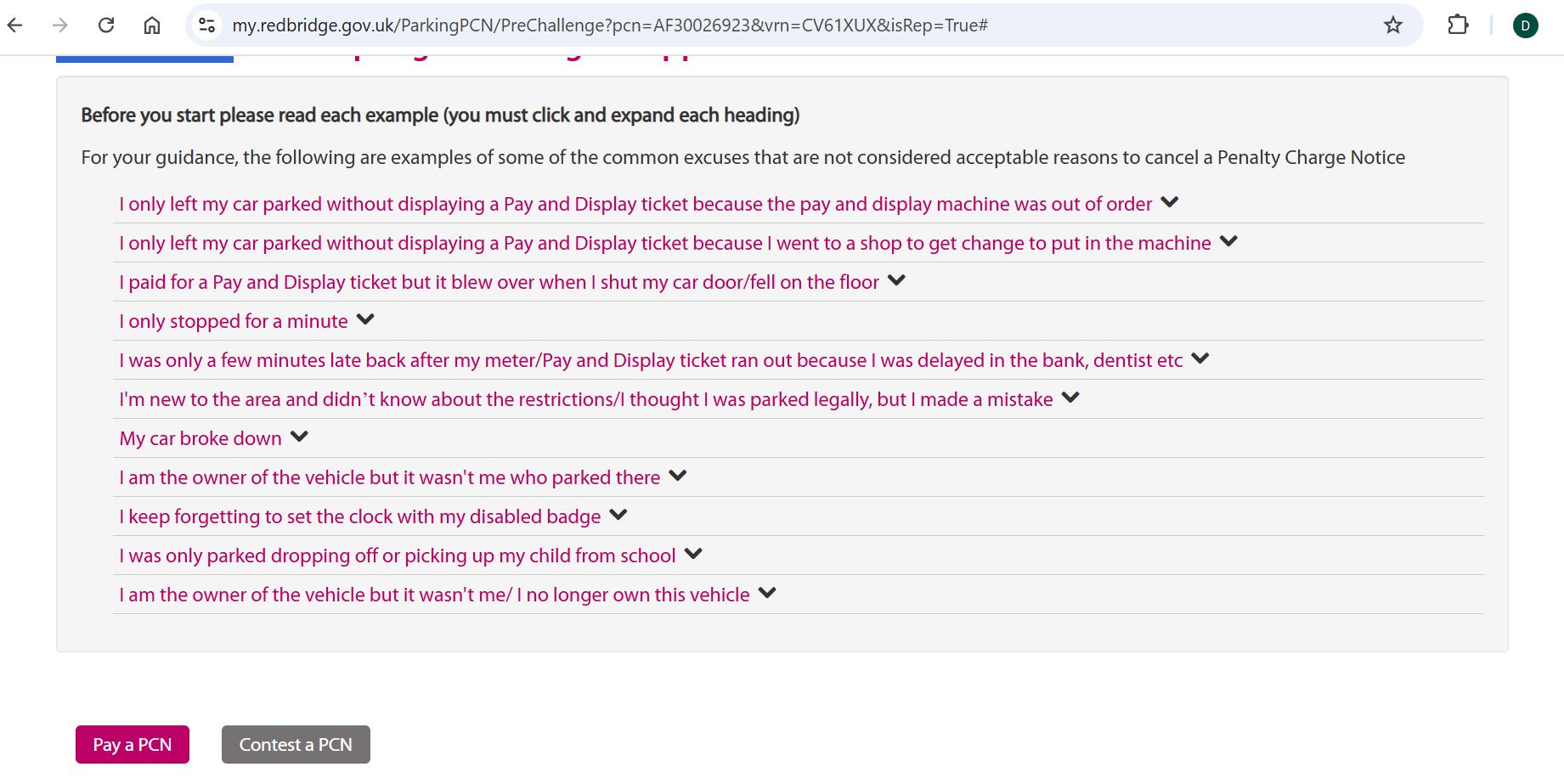This screenshot has width=1564, height=784.
Task: Open 'keep forgetting to set the clock' example
Action: pyautogui.click(x=359, y=516)
